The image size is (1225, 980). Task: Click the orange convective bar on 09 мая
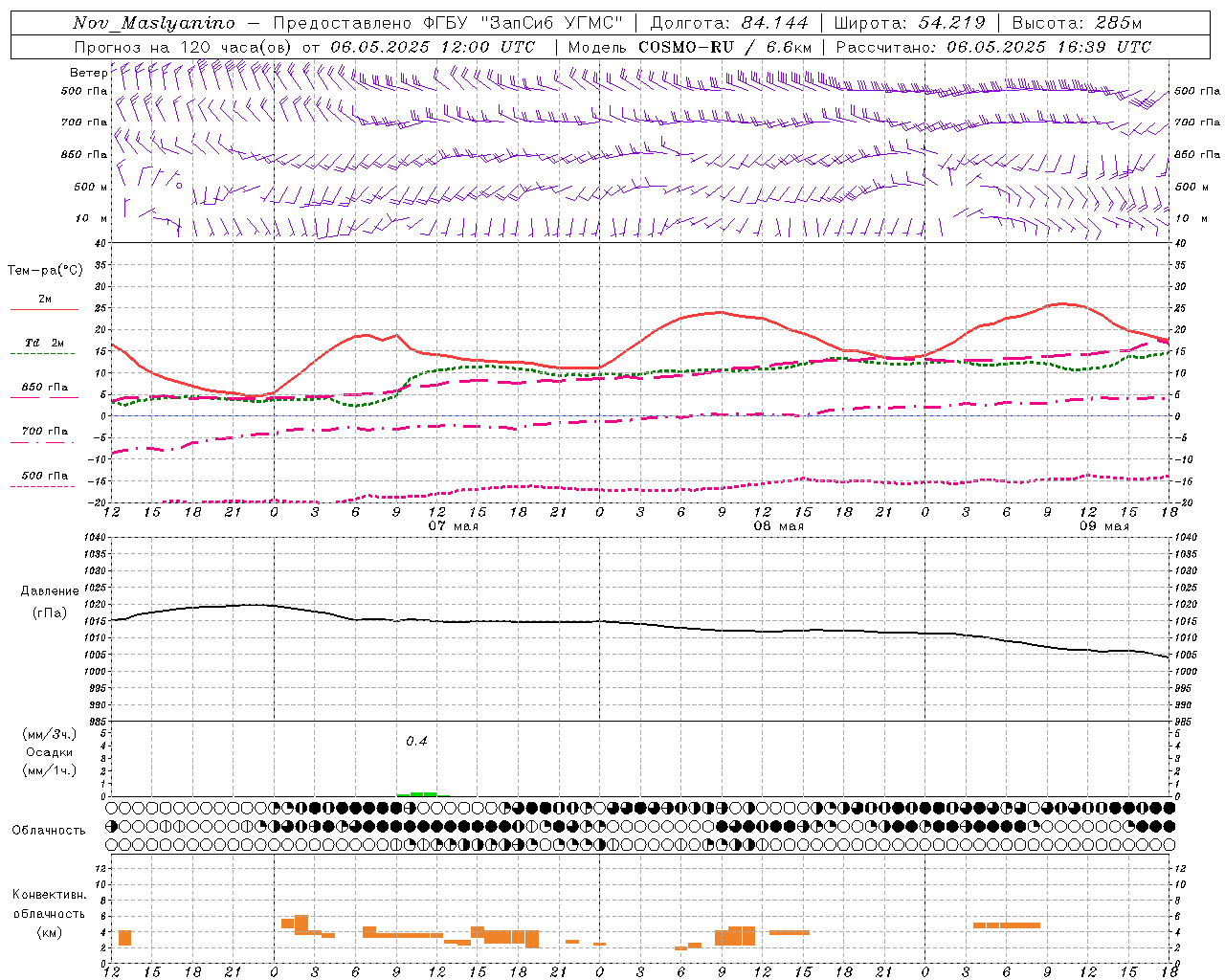1007,924
